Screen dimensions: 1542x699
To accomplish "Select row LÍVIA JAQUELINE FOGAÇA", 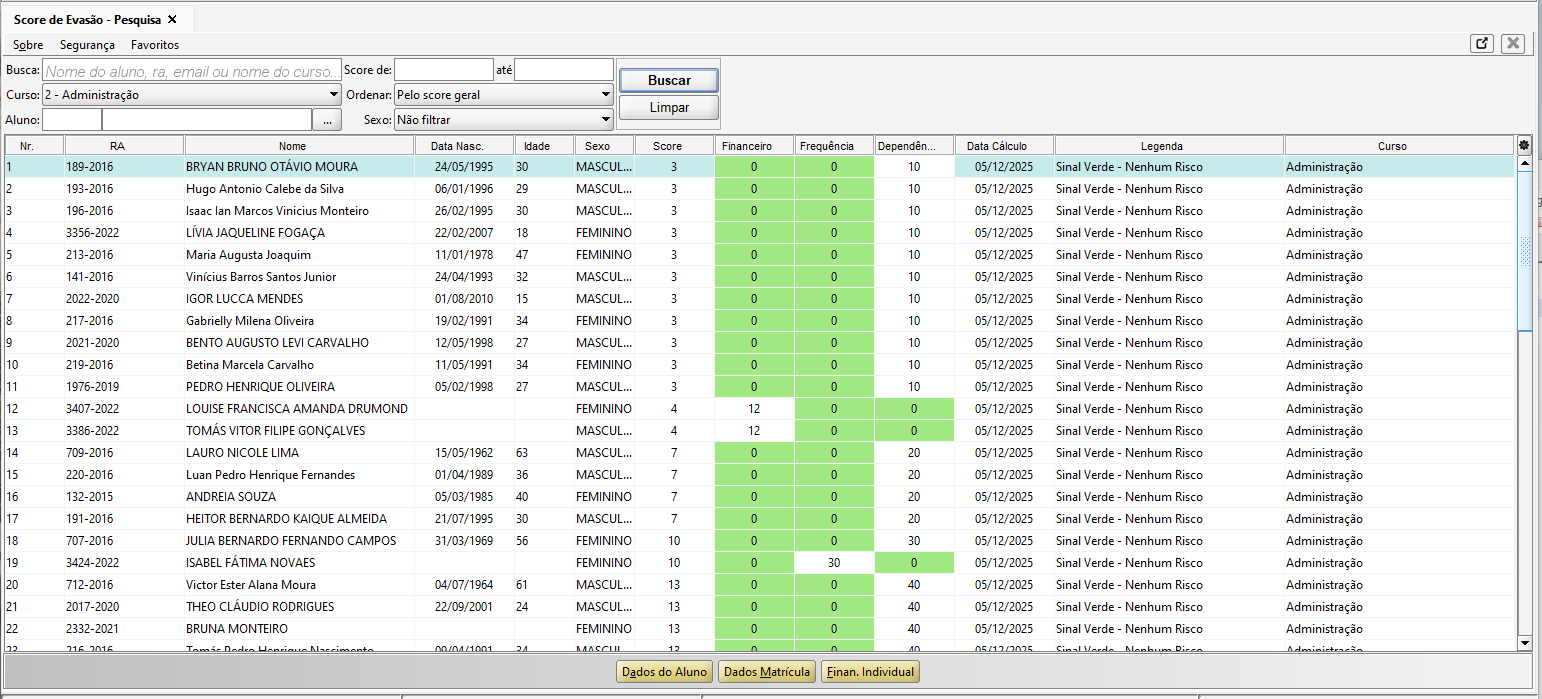I will 760,233.
